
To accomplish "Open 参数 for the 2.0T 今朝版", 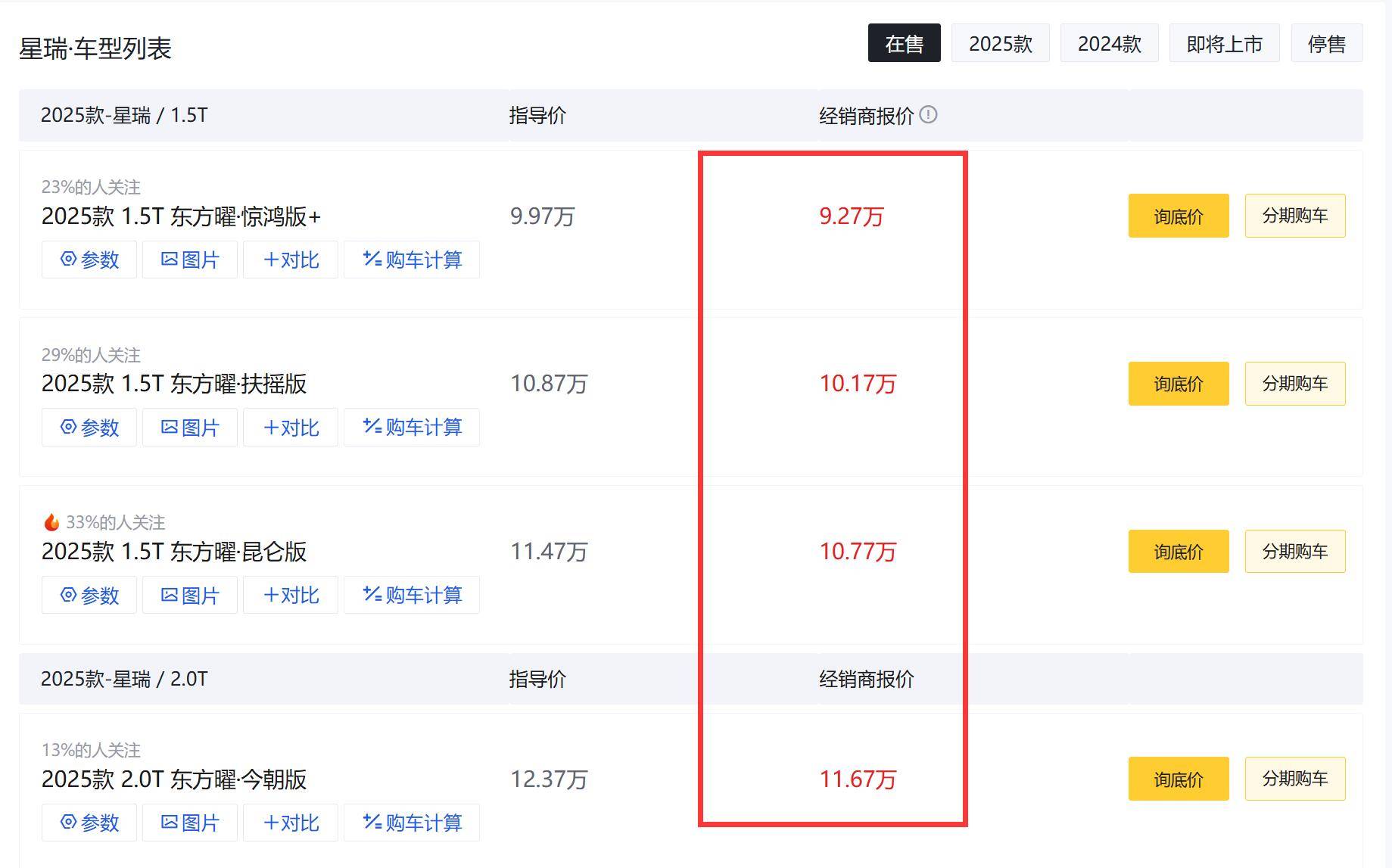I will tap(88, 822).
